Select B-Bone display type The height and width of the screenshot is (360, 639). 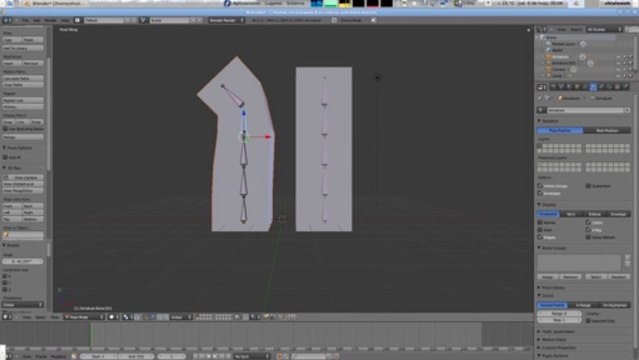point(595,214)
